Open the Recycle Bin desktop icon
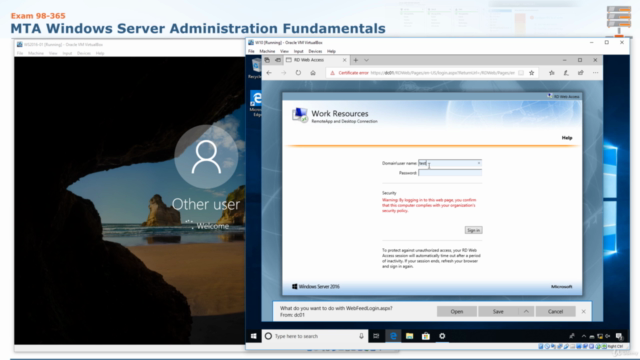Screen dimensions: 640x360 pos(256,68)
